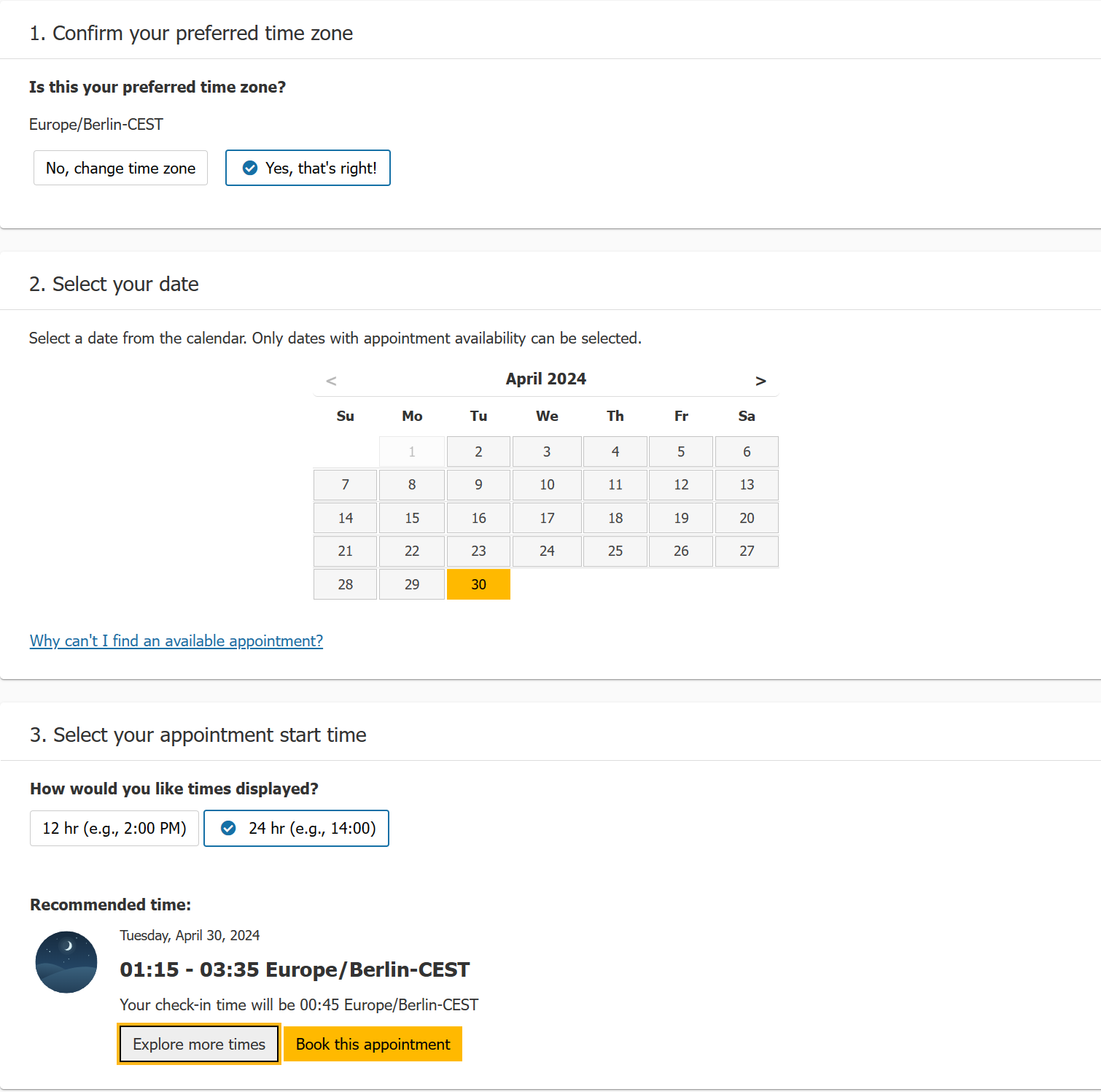Viewport: 1101px width, 1092px height.
Task: Switch time display to 12 hr format
Action: (x=114, y=828)
